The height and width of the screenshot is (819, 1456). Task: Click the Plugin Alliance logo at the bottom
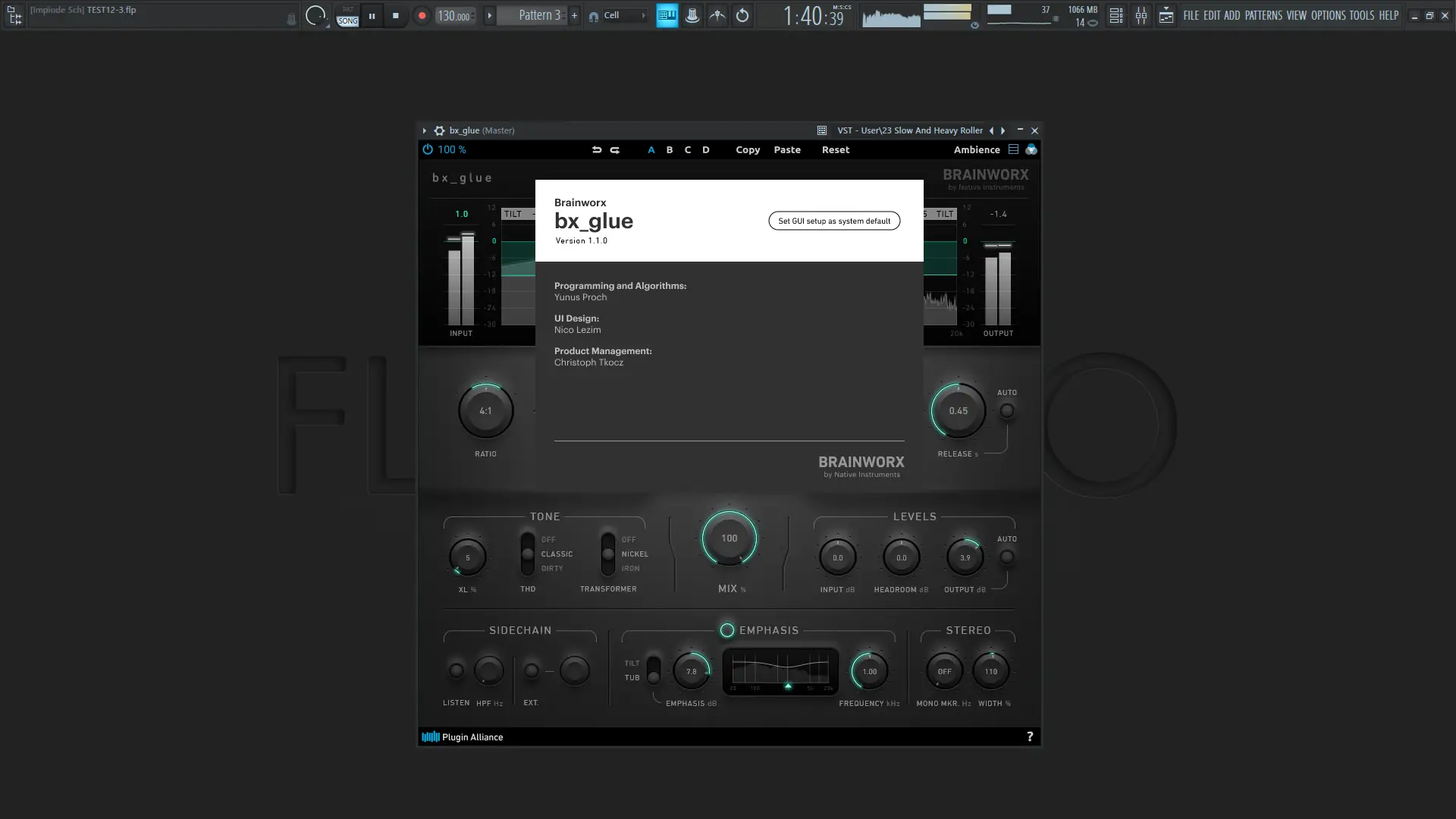tap(463, 736)
